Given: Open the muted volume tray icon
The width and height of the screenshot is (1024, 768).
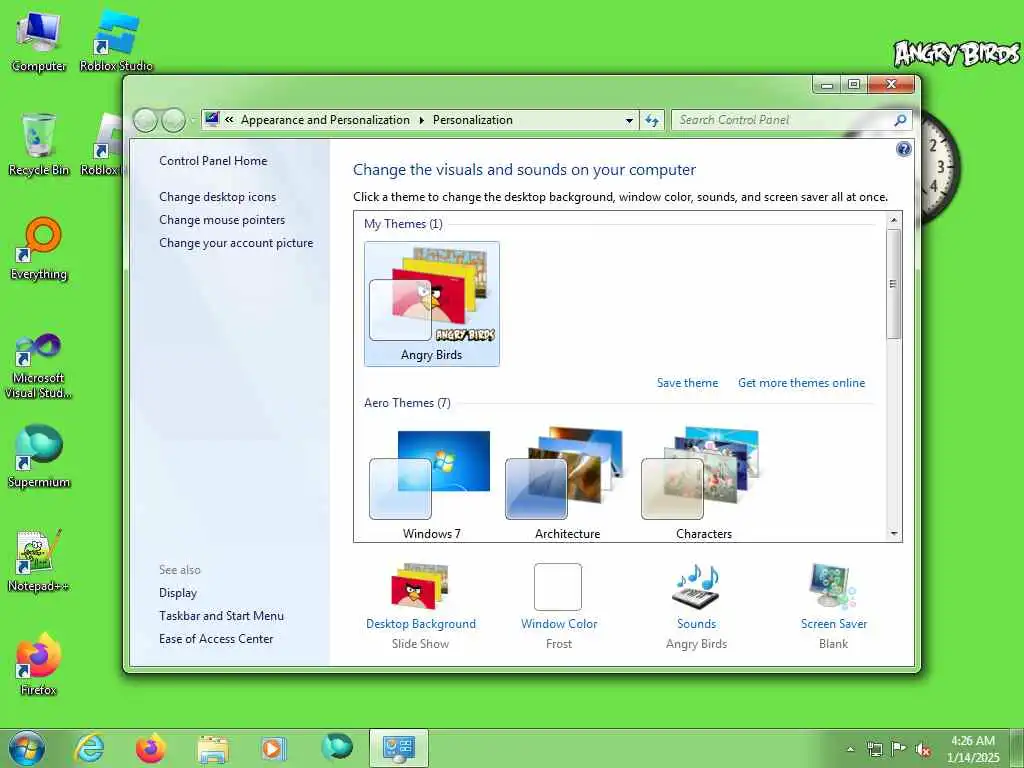Looking at the screenshot, I should [923, 749].
